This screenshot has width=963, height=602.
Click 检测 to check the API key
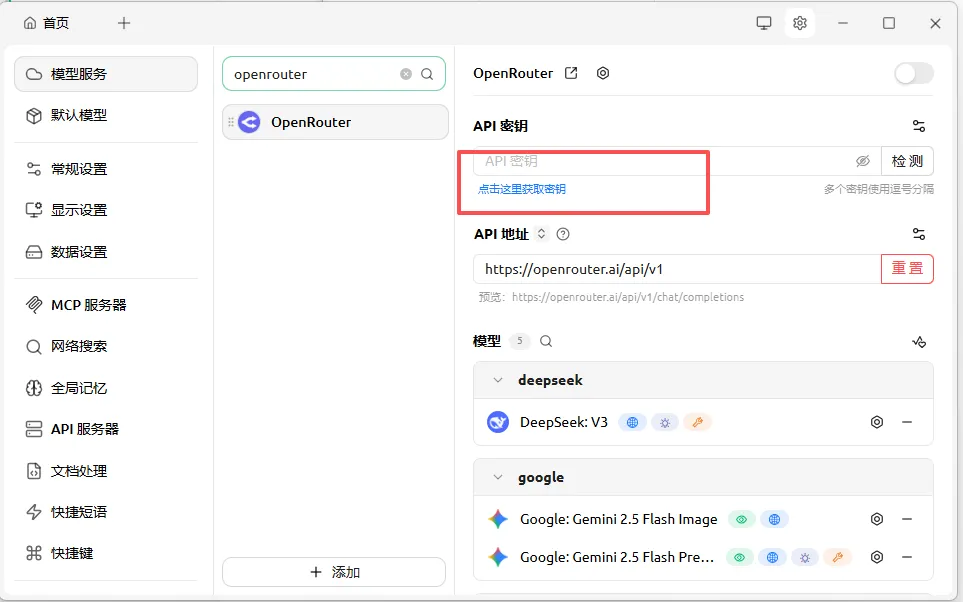[907, 161]
